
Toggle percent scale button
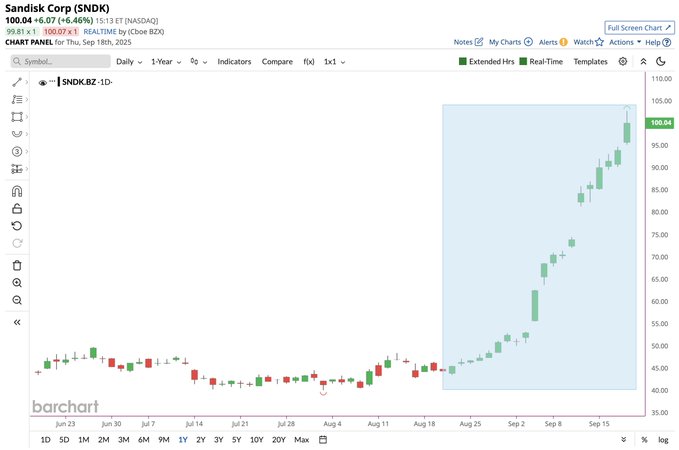[x=644, y=440]
